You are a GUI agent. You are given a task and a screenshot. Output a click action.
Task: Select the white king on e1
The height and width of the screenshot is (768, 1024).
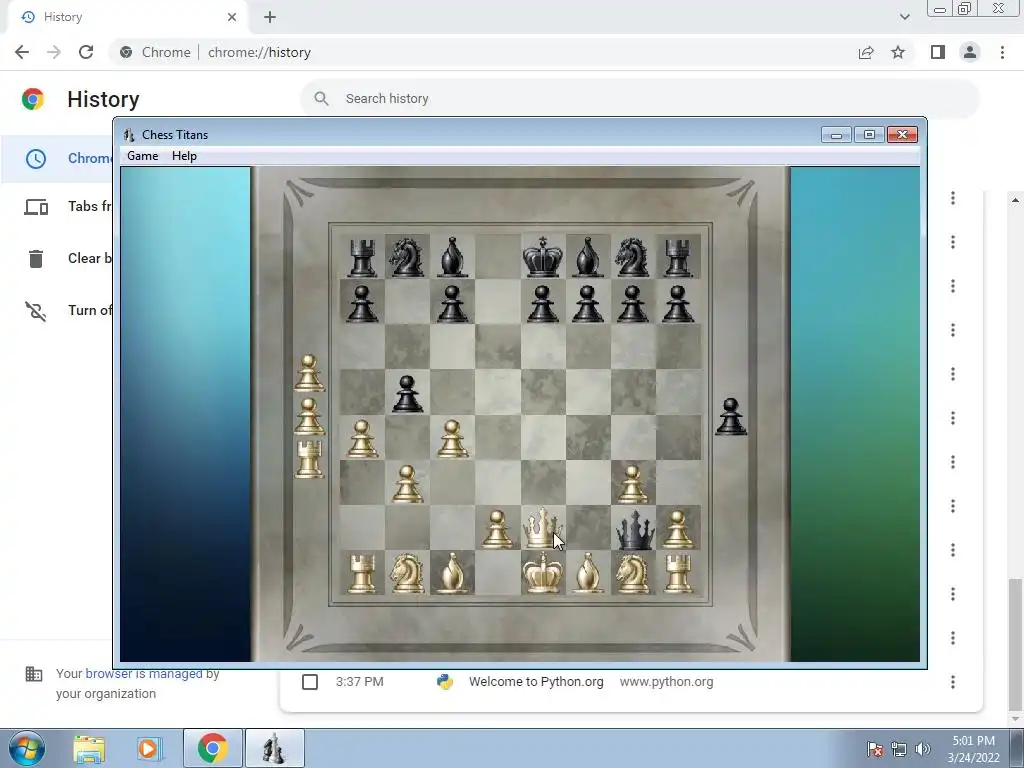(542, 572)
